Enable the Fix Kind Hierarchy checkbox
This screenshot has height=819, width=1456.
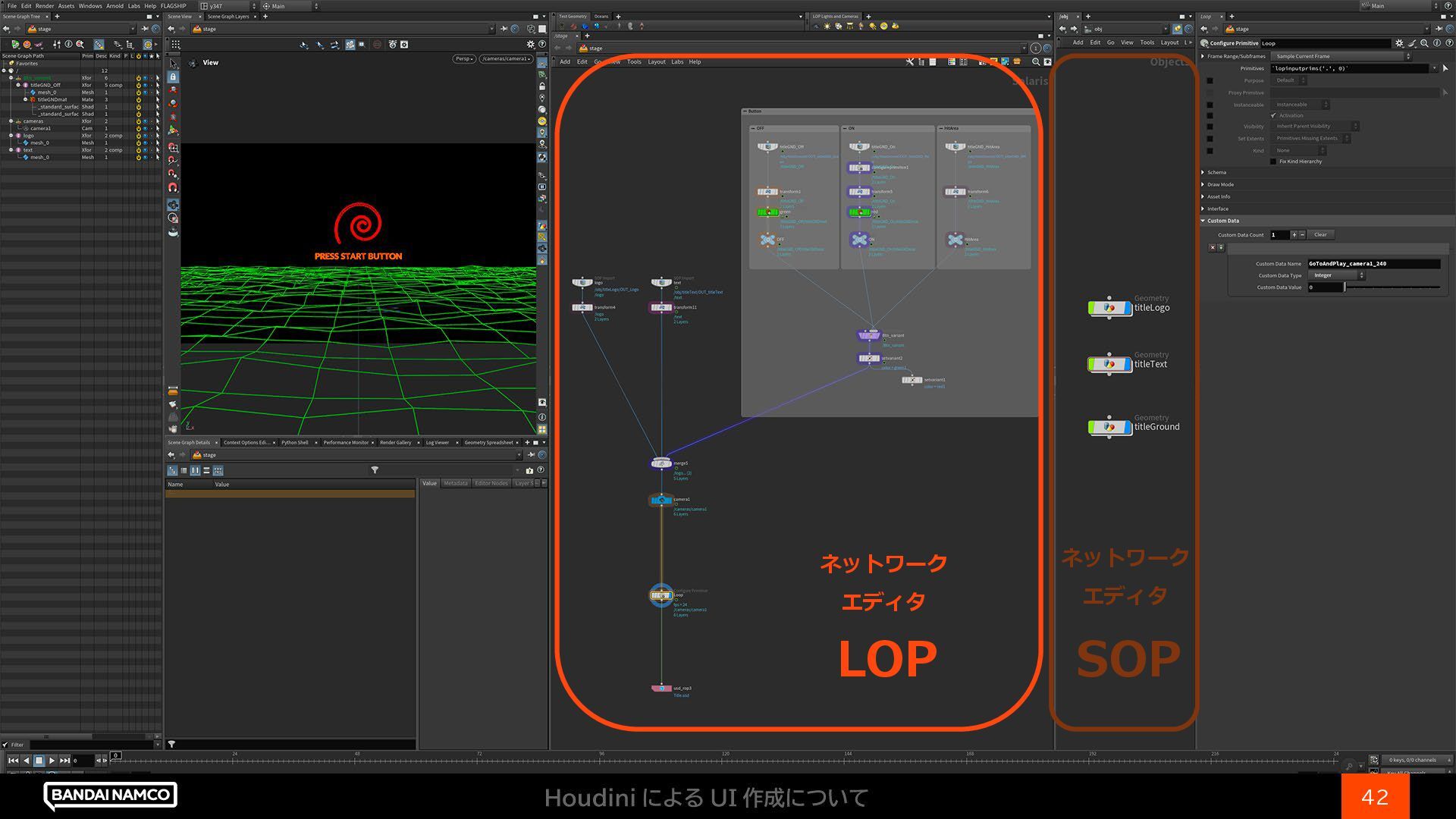point(1273,162)
